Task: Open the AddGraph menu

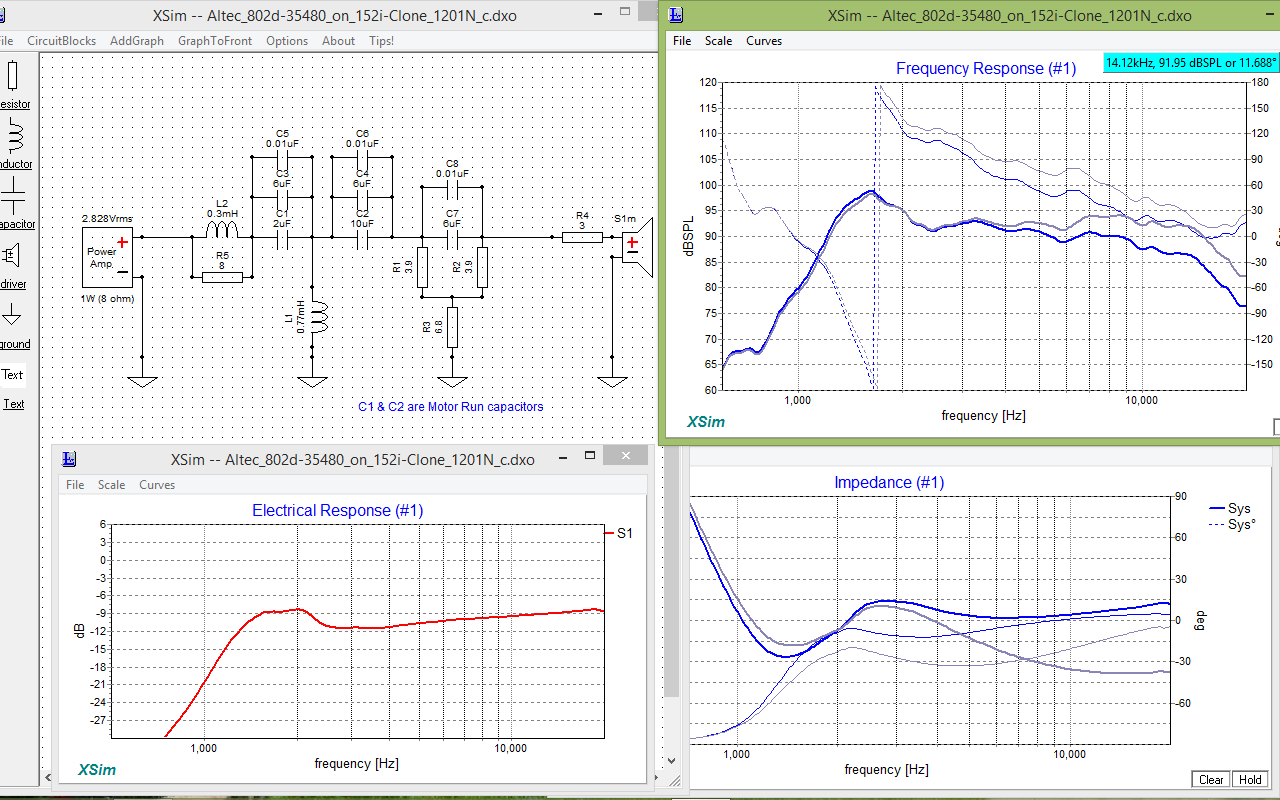Action: coord(137,41)
